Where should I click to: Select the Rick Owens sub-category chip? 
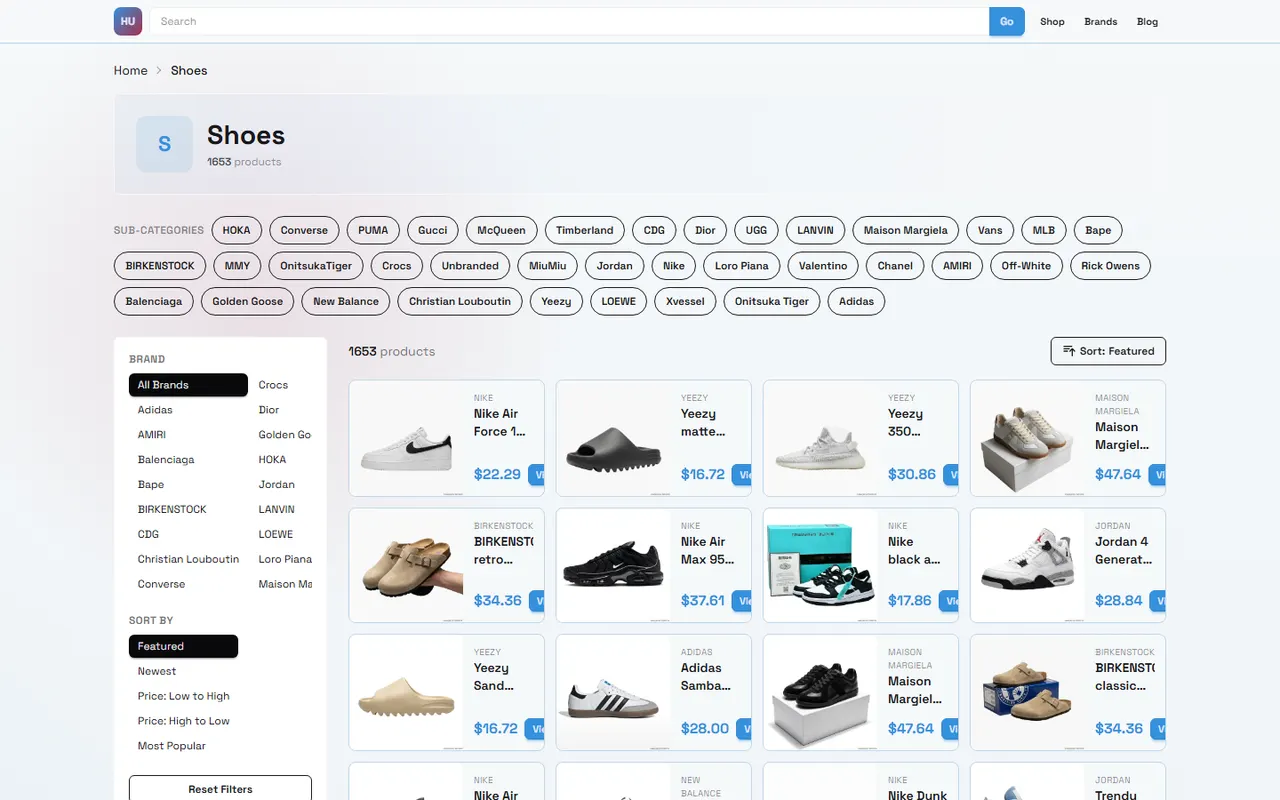pyautogui.click(x=1110, y=266)
